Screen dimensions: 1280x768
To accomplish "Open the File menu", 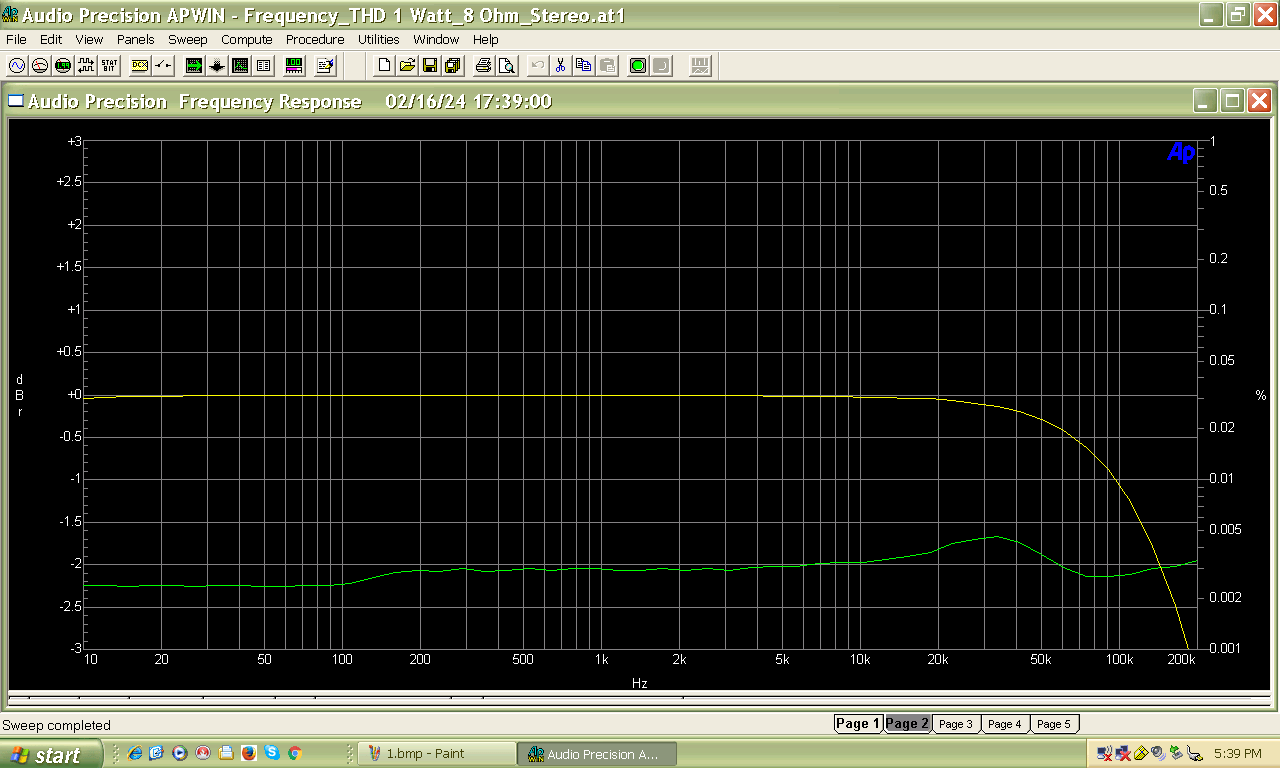I will 16,39.
